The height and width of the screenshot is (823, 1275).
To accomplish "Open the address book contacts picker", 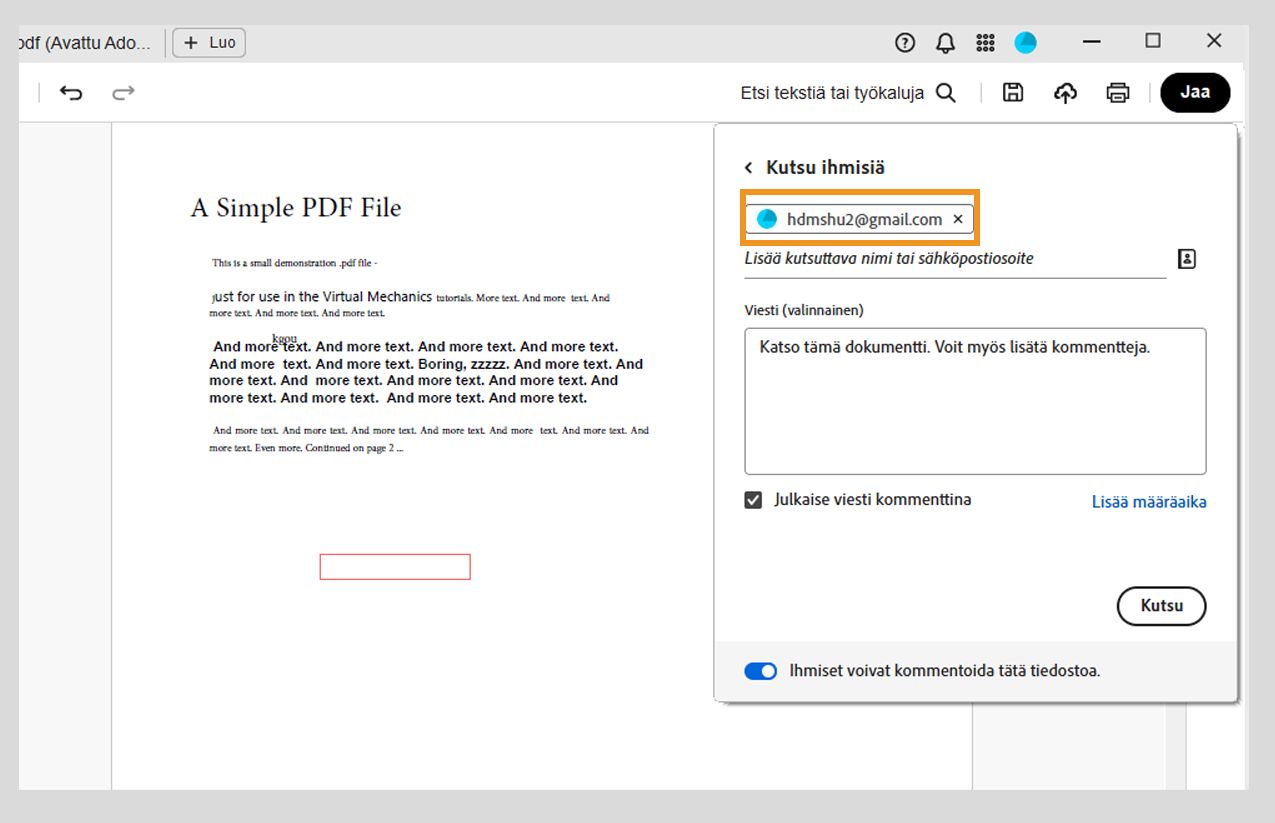I will click(1186, 258).
